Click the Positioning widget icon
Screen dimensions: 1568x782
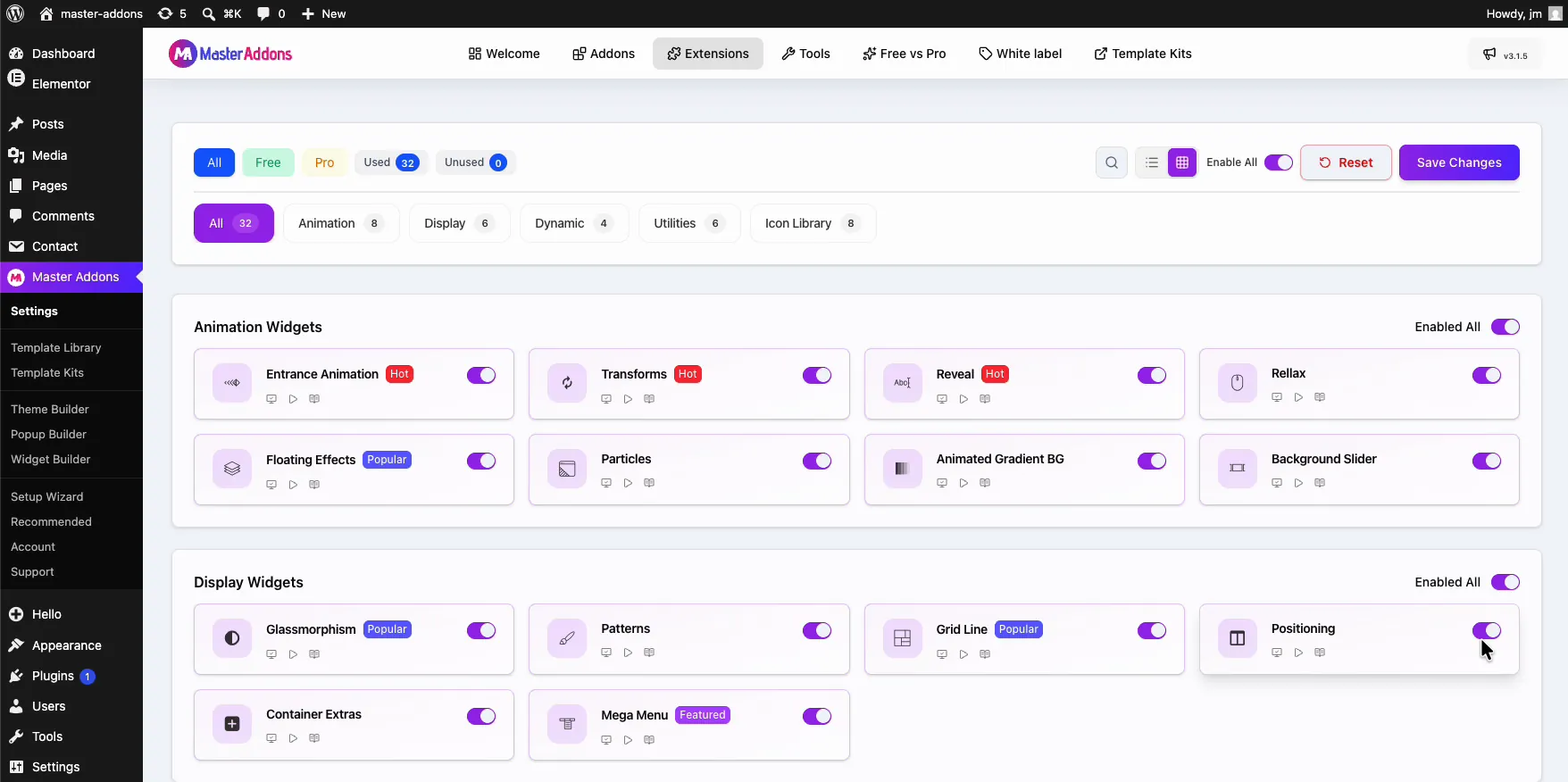coord(1238,638)
